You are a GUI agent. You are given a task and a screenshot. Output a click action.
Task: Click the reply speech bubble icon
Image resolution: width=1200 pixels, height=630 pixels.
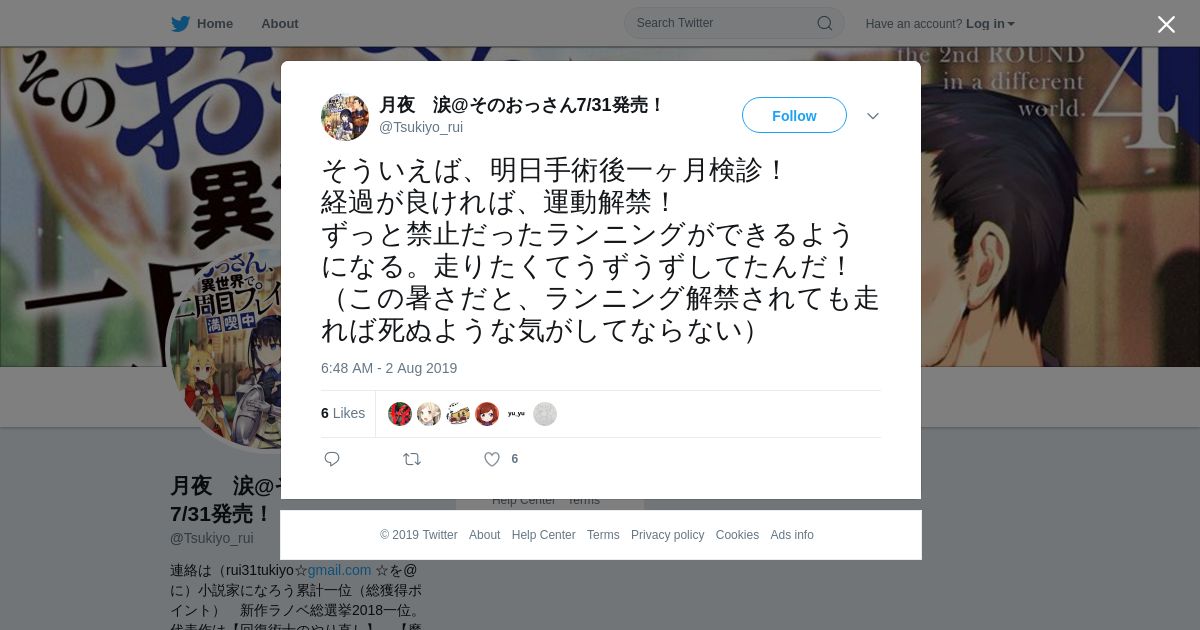click(x=332, y=459)
